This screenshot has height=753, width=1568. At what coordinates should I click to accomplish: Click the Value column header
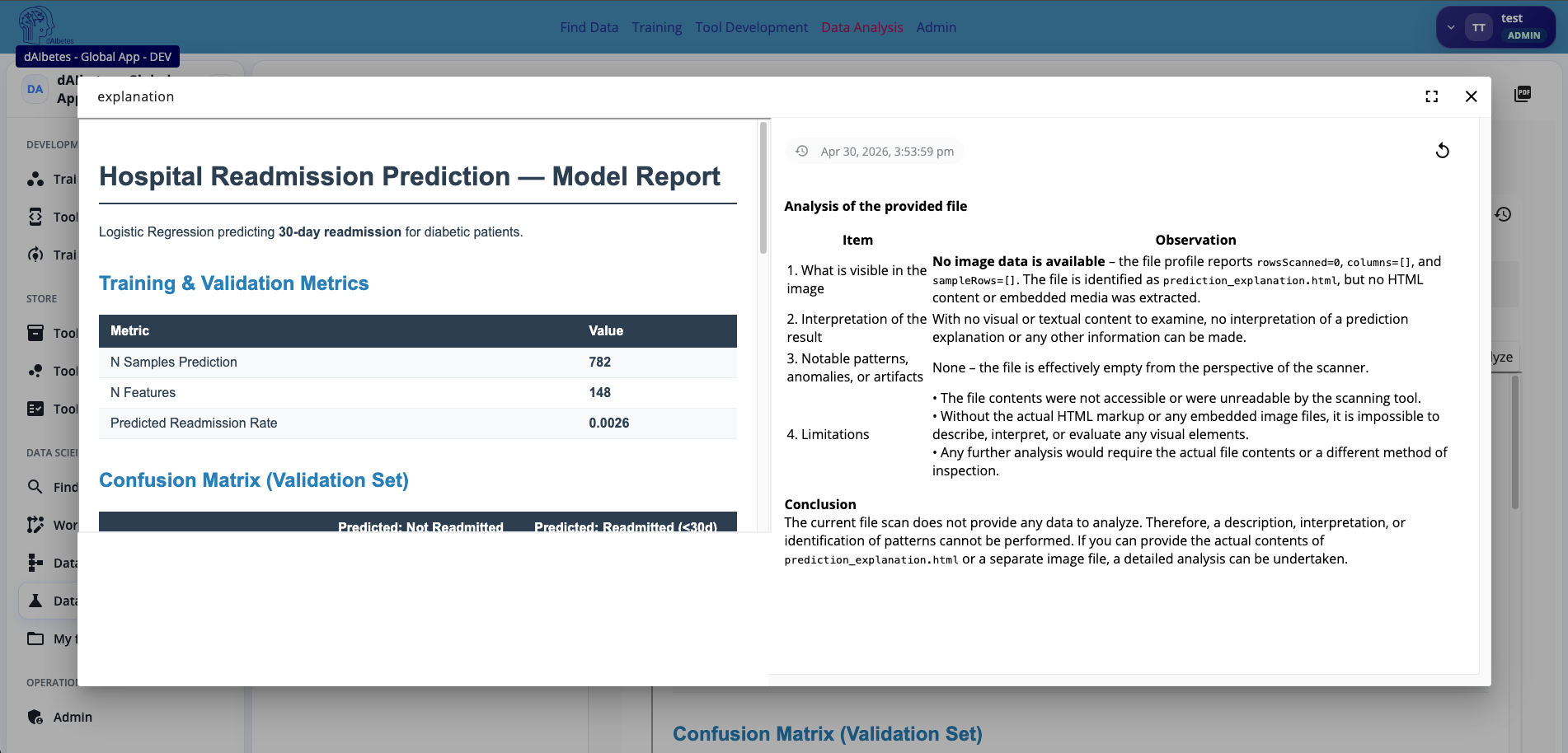tap(606, 330)
